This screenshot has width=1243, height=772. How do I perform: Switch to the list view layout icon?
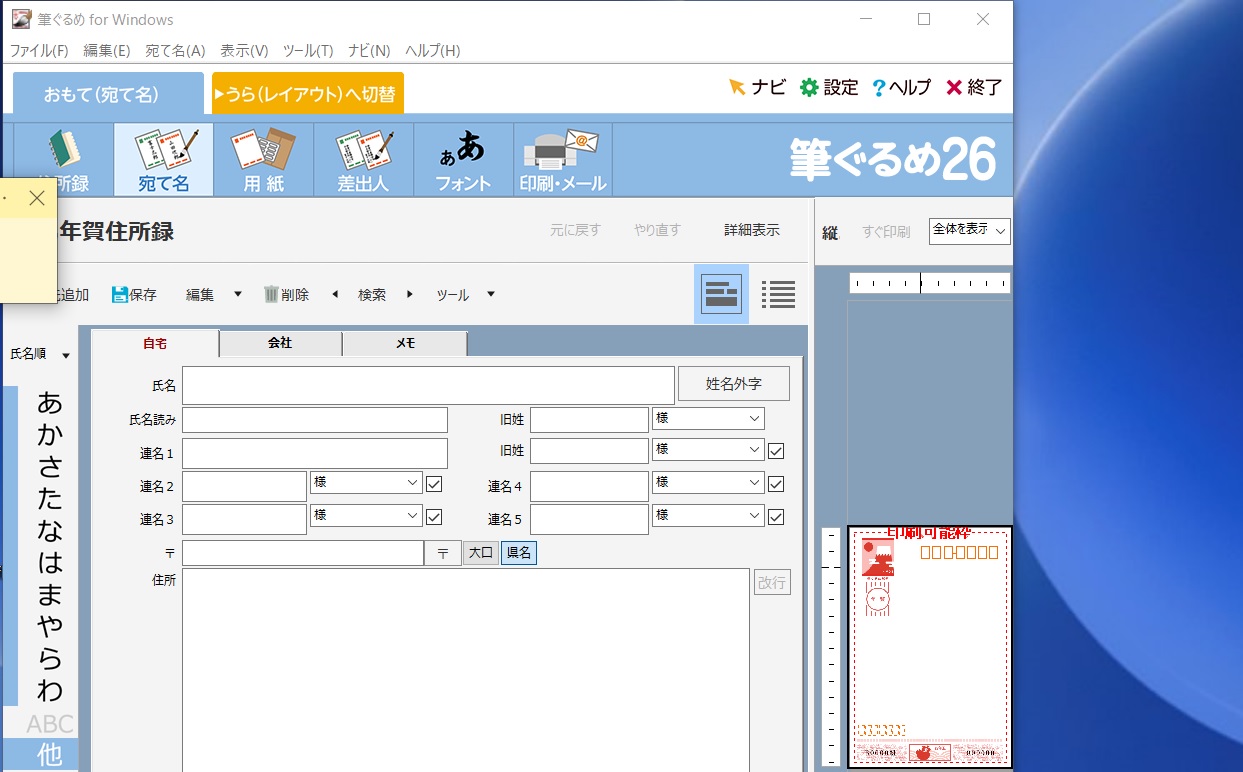(x=778, y=294)
